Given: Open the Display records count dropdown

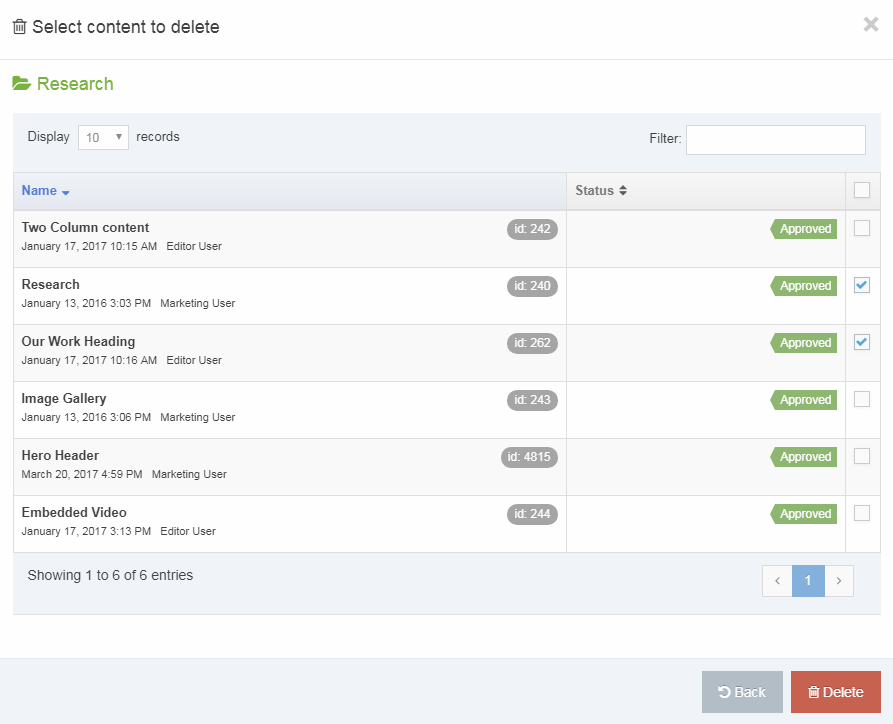Looking at the screenshot, I should pyautogui.click(x=103, y=138).
